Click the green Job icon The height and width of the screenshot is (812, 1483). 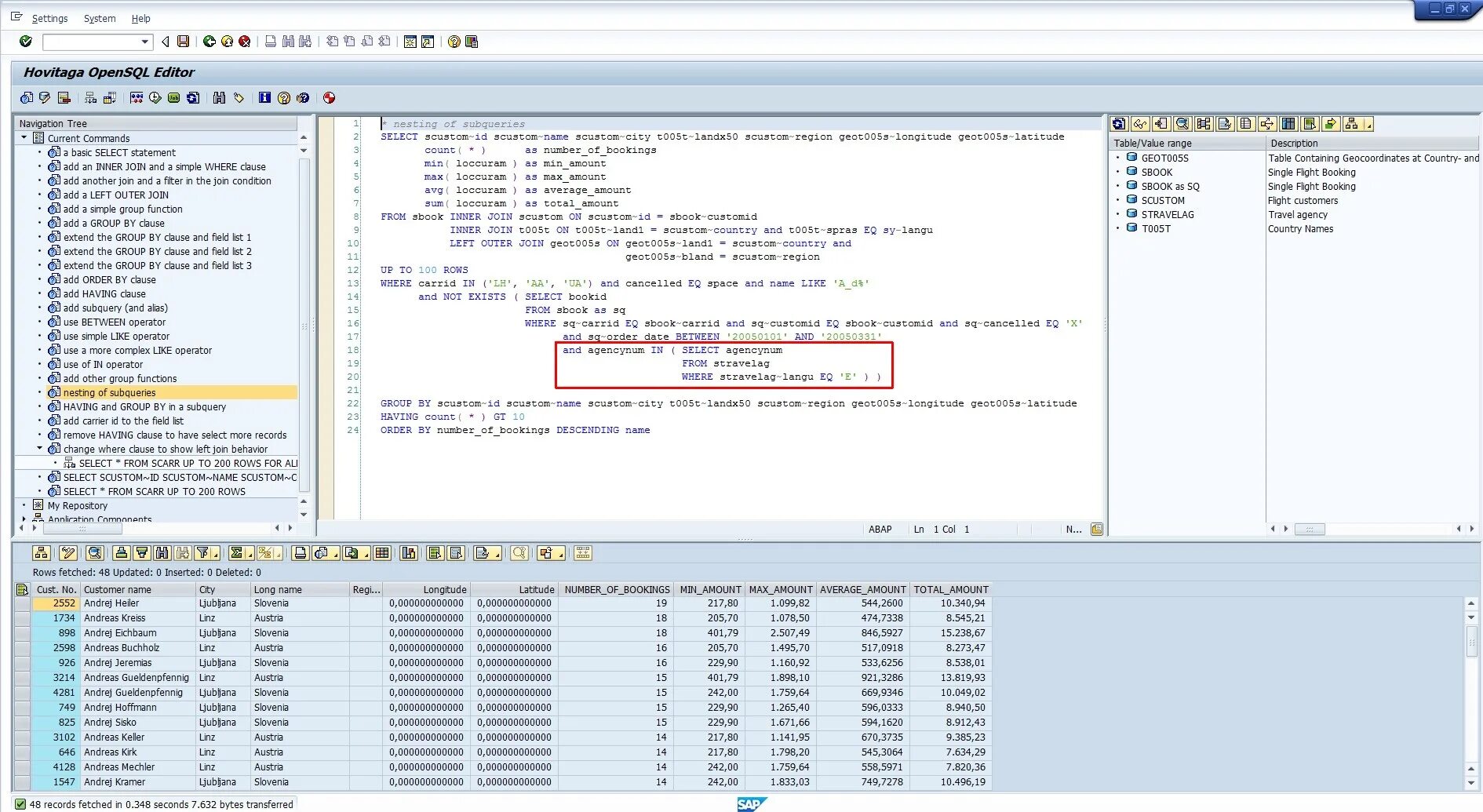click(173, 98)
